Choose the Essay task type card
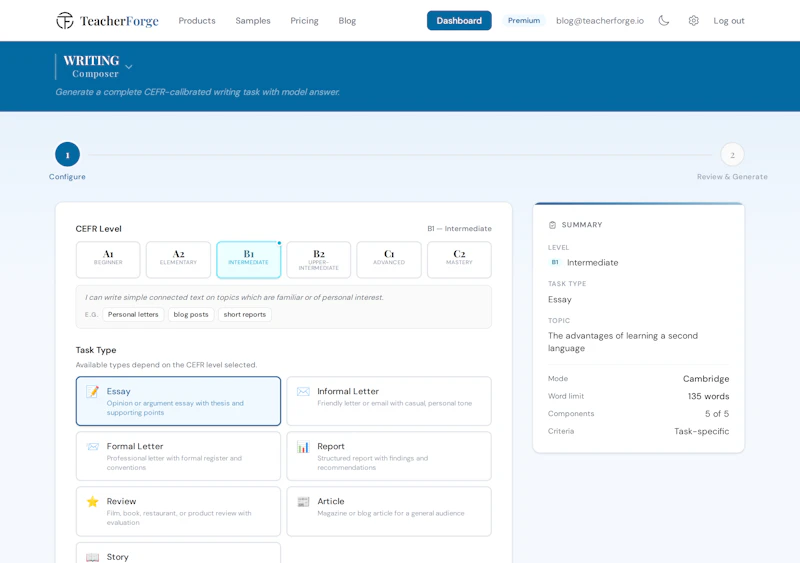Screen dimensions: 800x563 pyautogui.click(x=178, y=401)
